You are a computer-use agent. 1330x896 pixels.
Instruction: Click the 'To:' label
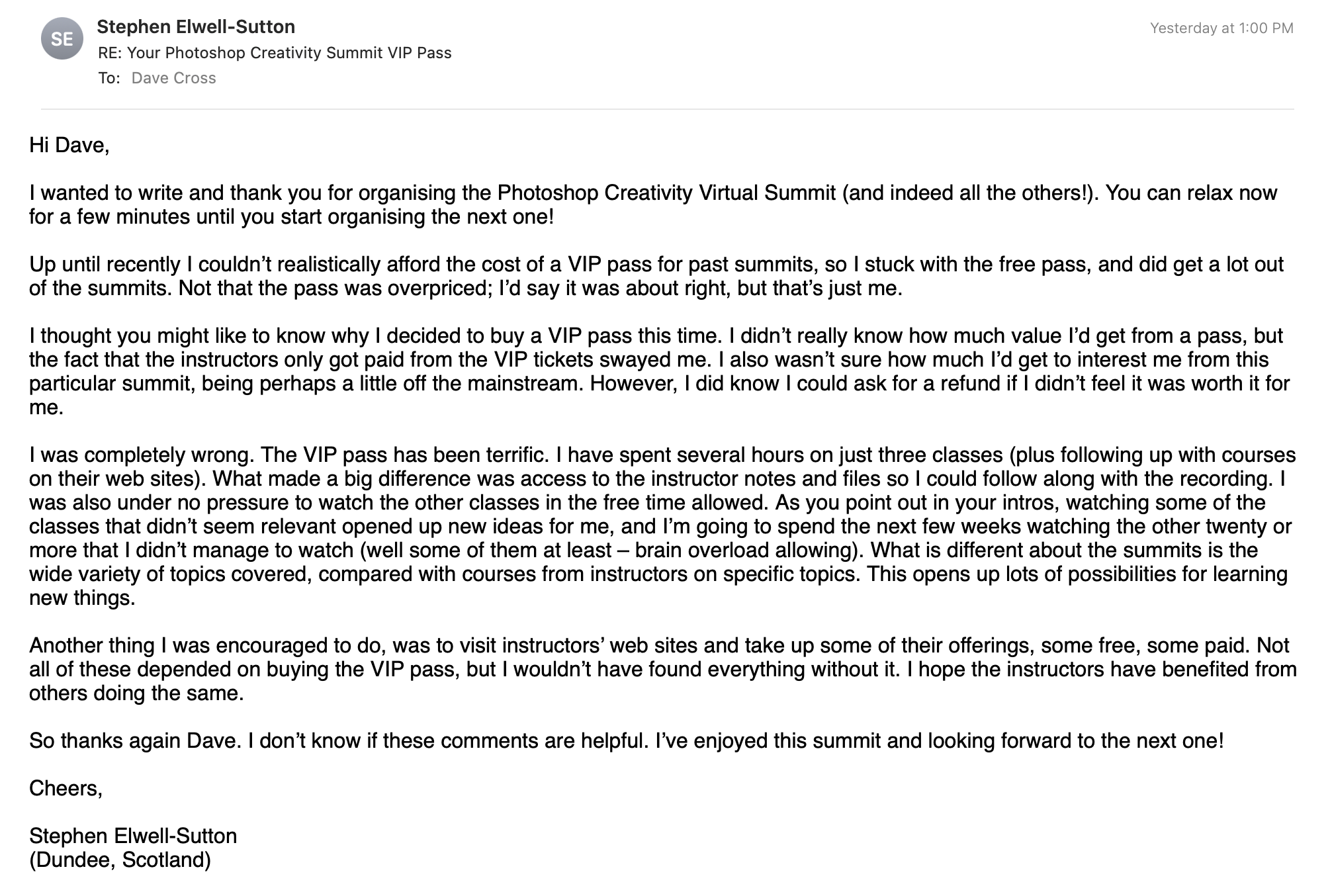109,78
